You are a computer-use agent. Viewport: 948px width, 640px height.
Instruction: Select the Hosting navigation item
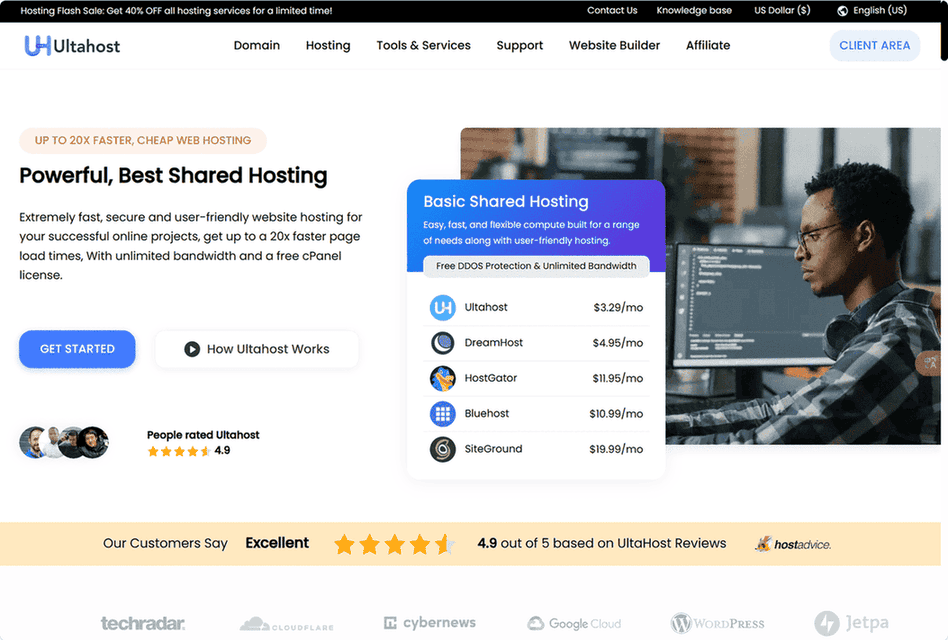click(x=327, y=45)
